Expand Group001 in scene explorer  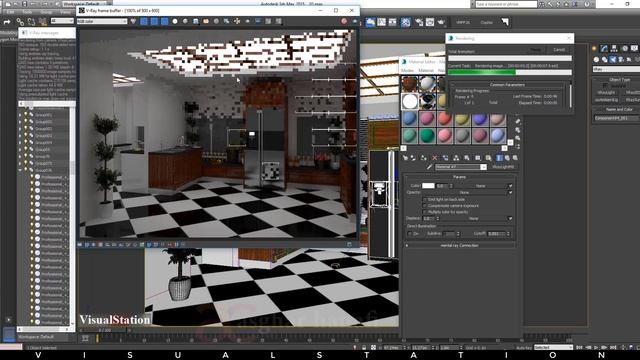[20, 115]
